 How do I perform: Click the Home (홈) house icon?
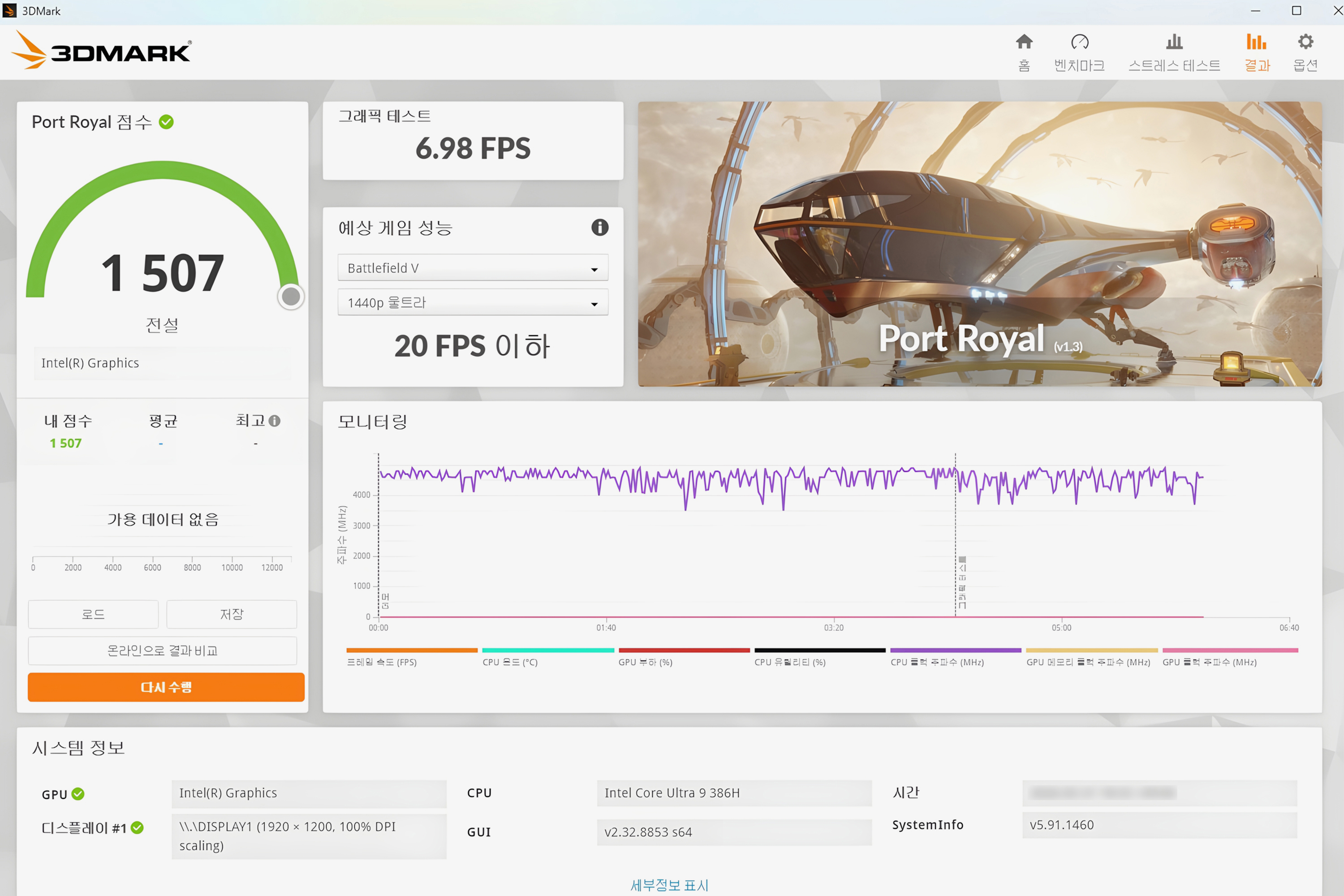[x=1024, y=42]
